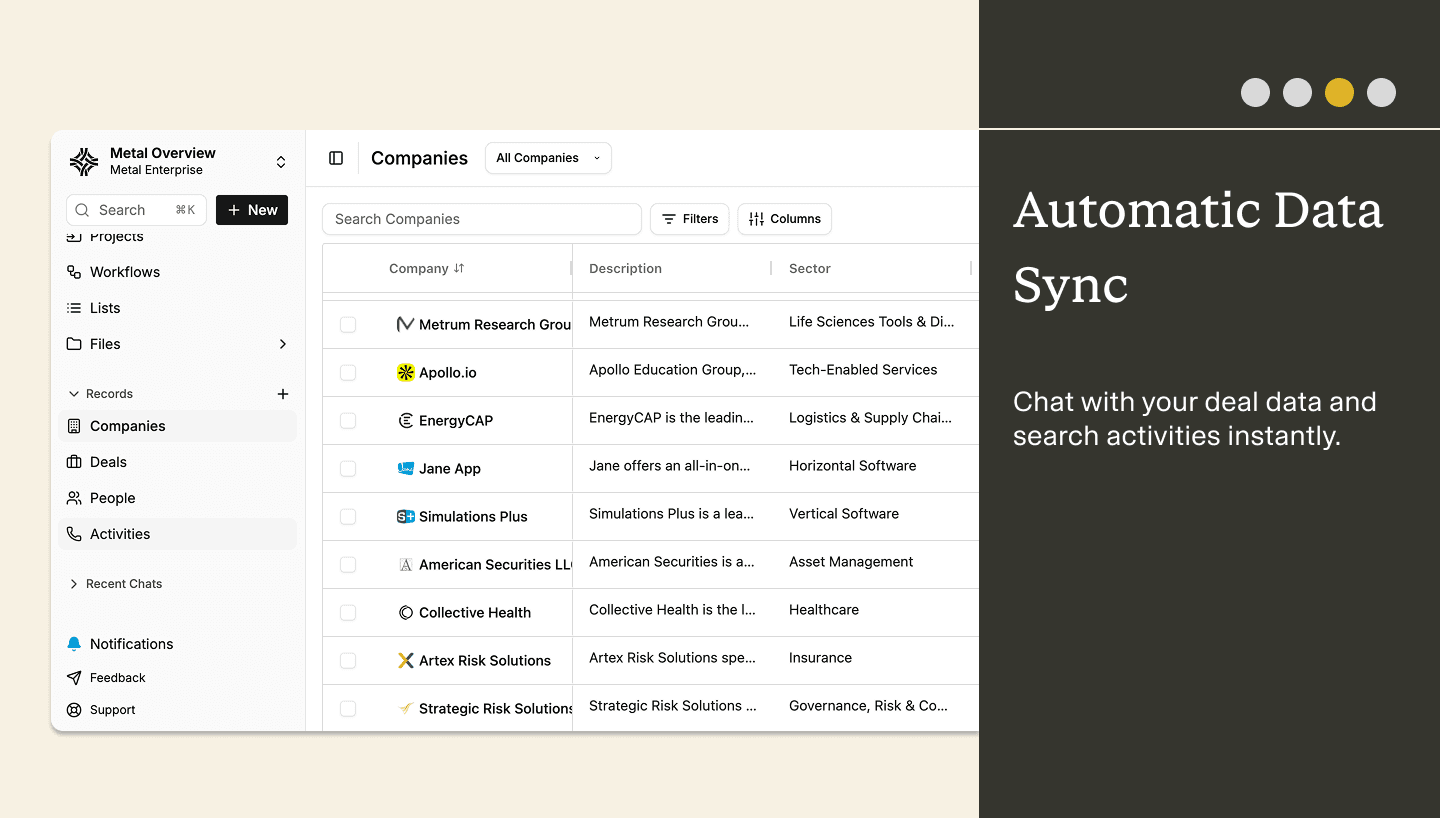
Task: Check the Collective Health row checkbox
Action: click(348, 612)
